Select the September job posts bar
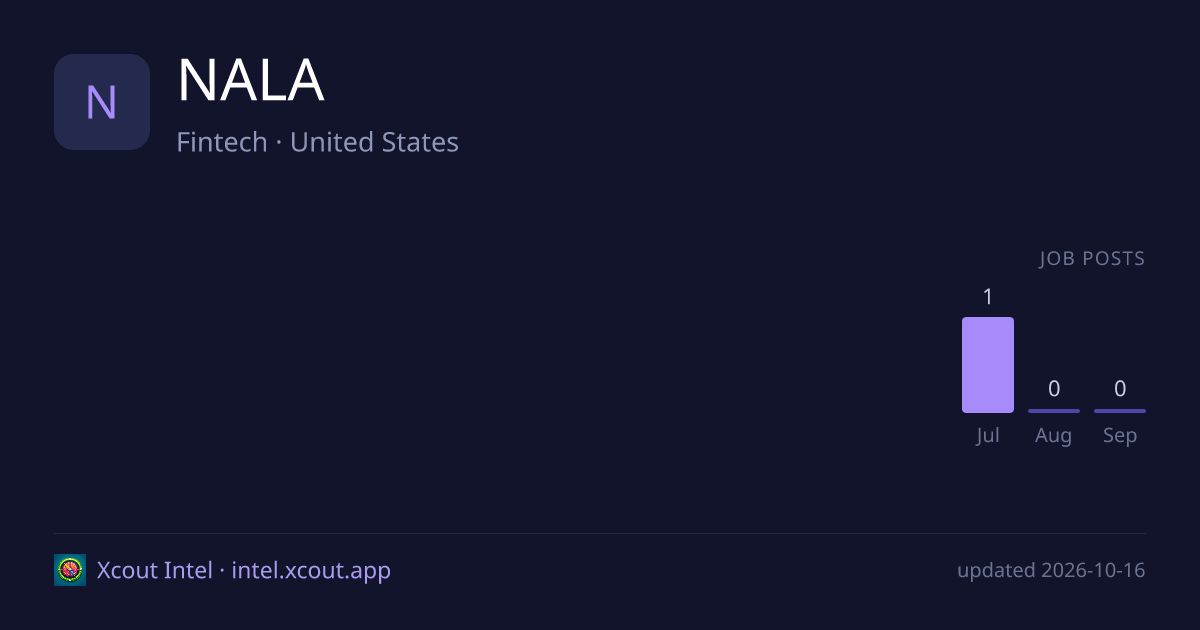 (x=1120, y=411)
